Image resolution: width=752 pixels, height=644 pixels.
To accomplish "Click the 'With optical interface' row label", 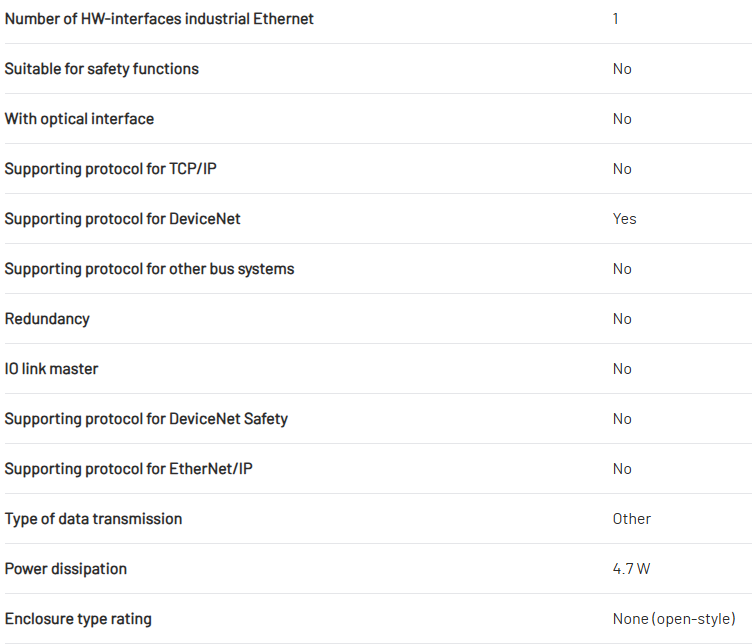I will [79, 119].
